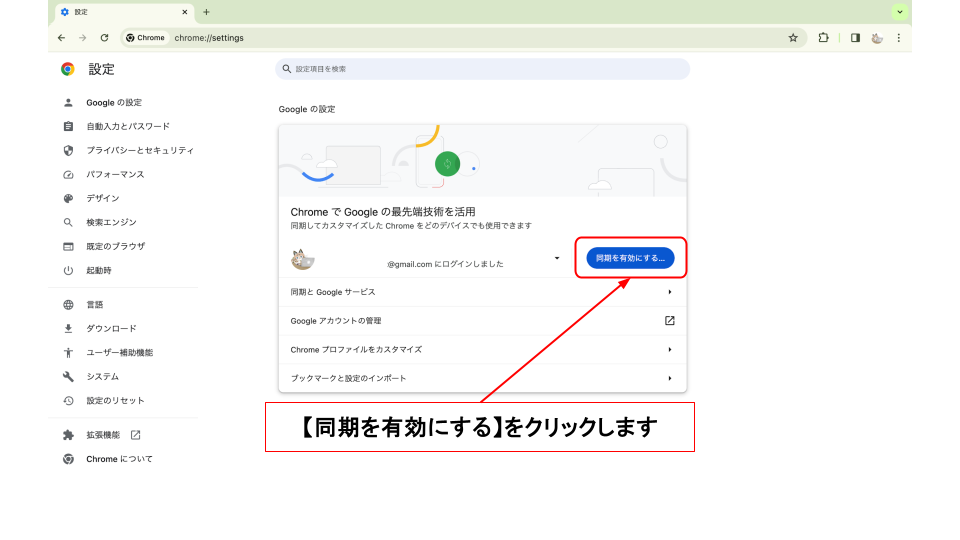Click the reload page icon
960x540 pixels.
(x=104, y=38)
